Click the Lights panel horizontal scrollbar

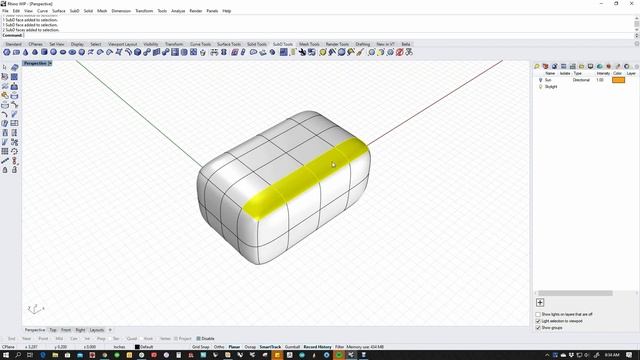pos(575,293)
